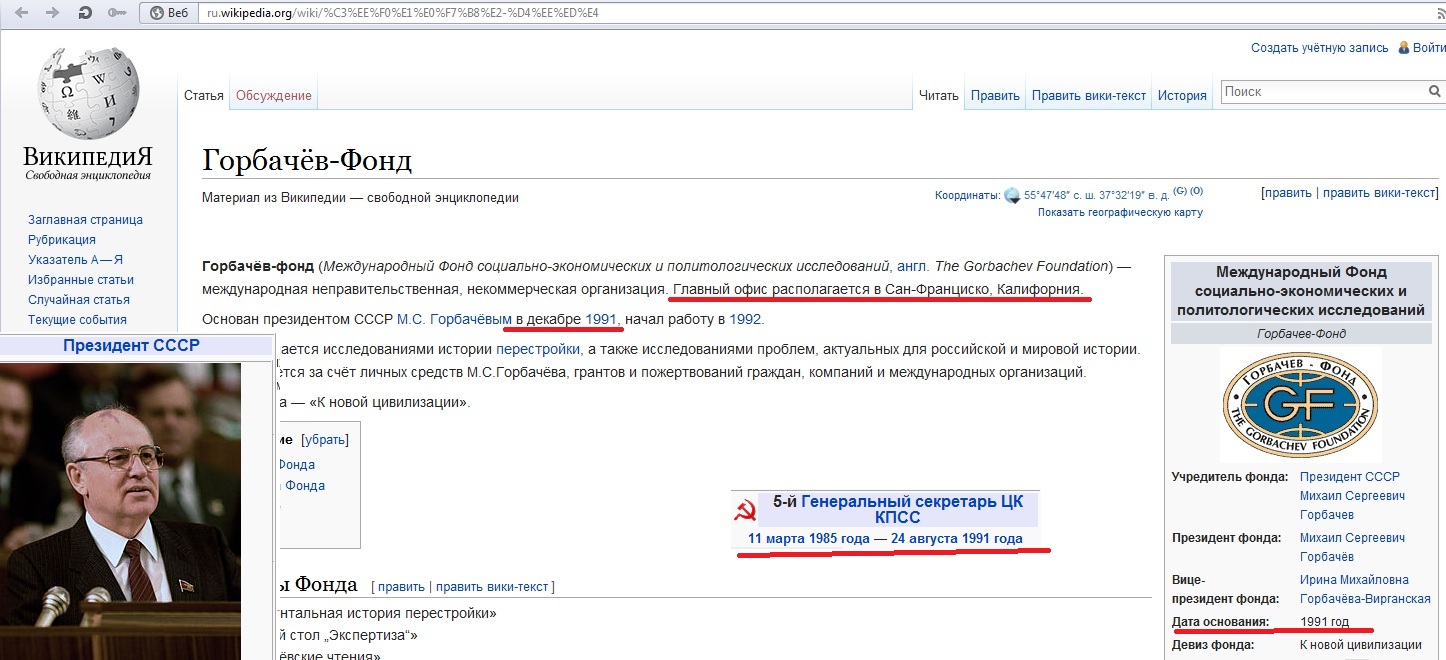The height and width of the screenshot is (660, 1446).
Task: Click the top-right bracketed править link
Action: (1288, 193)
